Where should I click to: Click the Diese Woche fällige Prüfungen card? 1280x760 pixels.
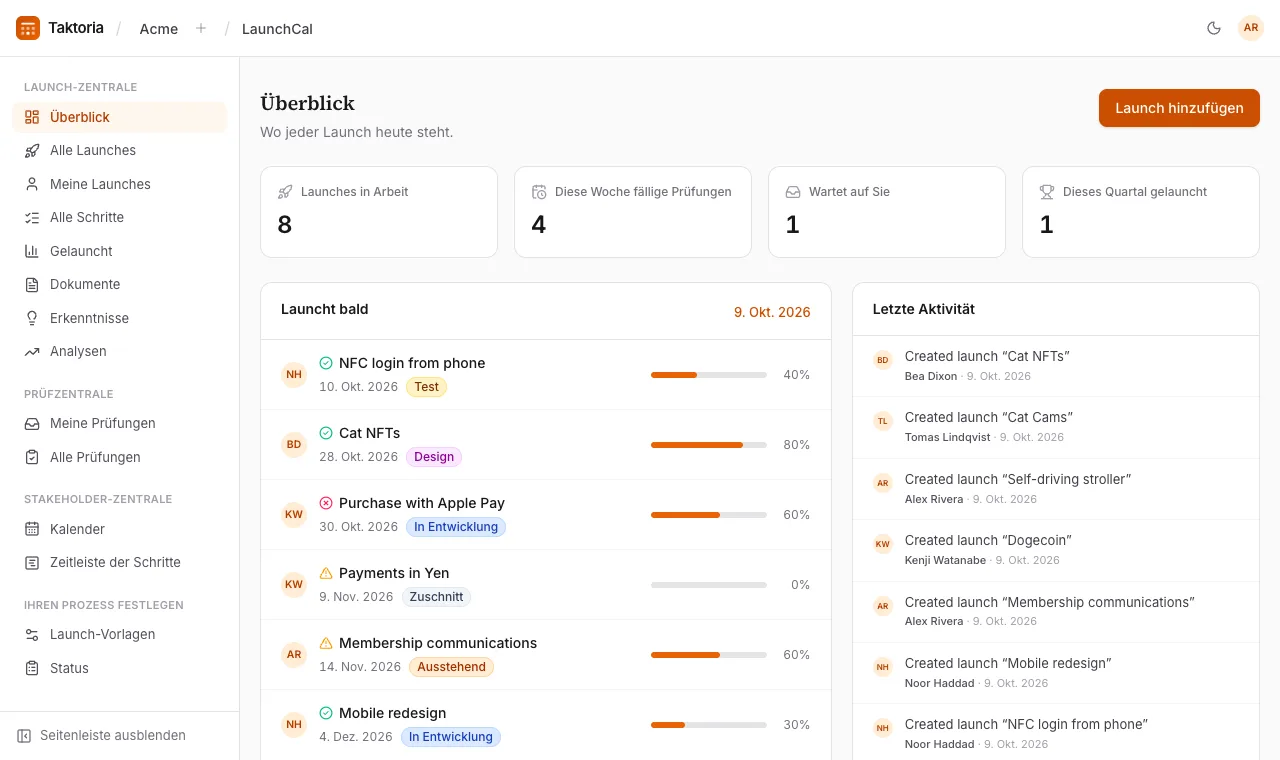tap(633, 212)
